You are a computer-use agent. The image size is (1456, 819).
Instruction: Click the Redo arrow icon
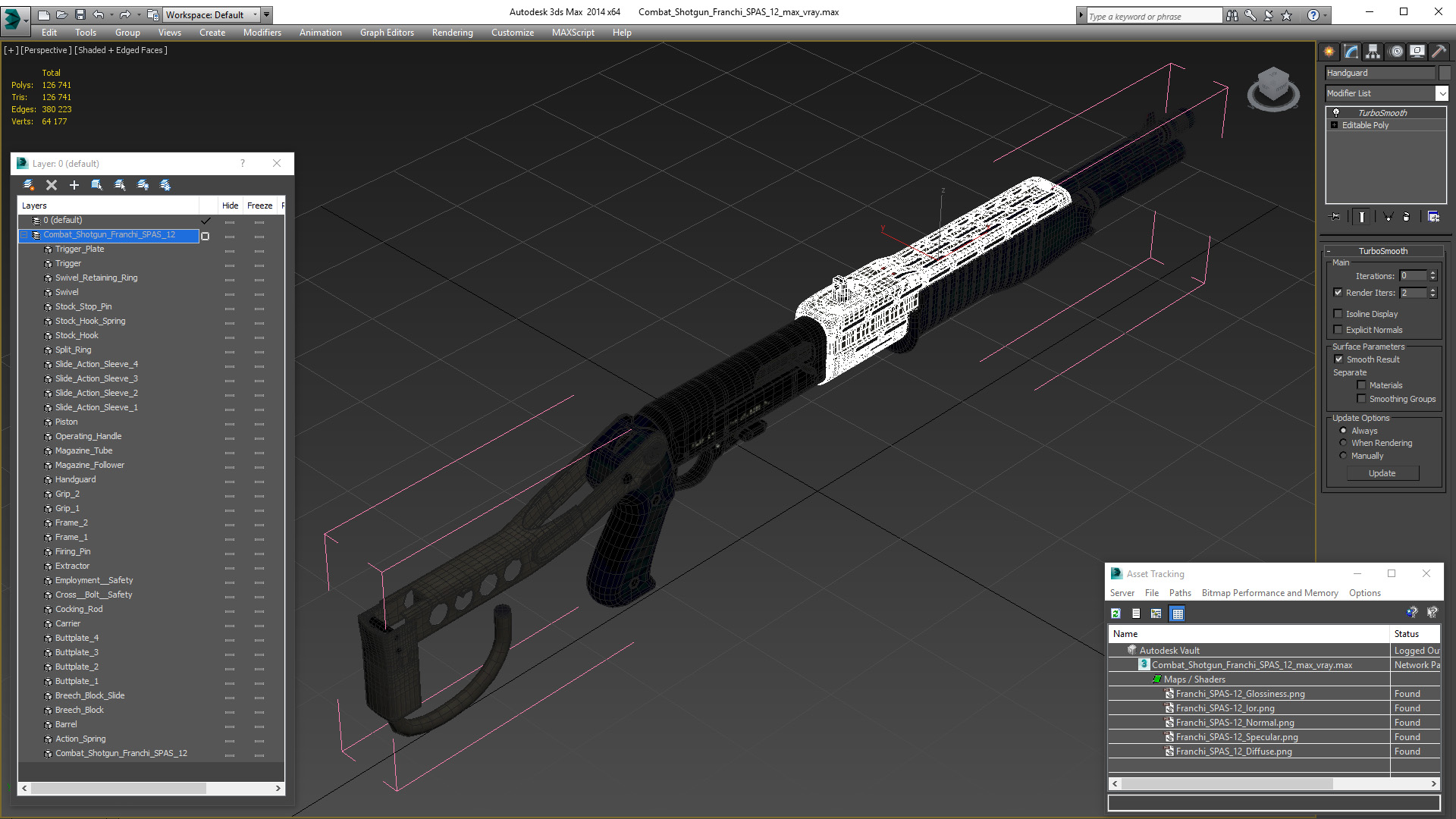pos(124,14)
